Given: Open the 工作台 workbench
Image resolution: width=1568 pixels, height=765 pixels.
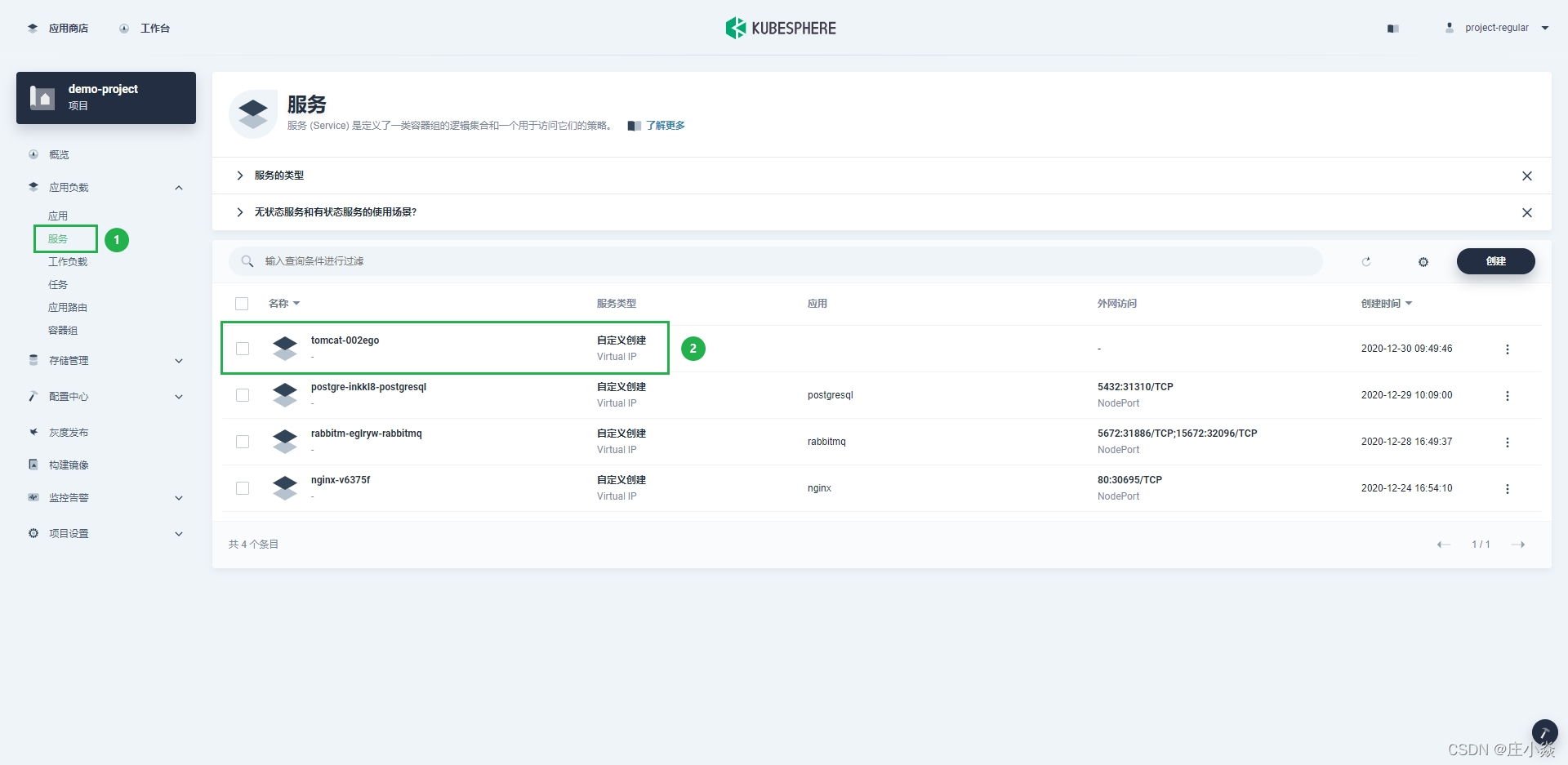Looking at the screenshot, I should [145, 28].
